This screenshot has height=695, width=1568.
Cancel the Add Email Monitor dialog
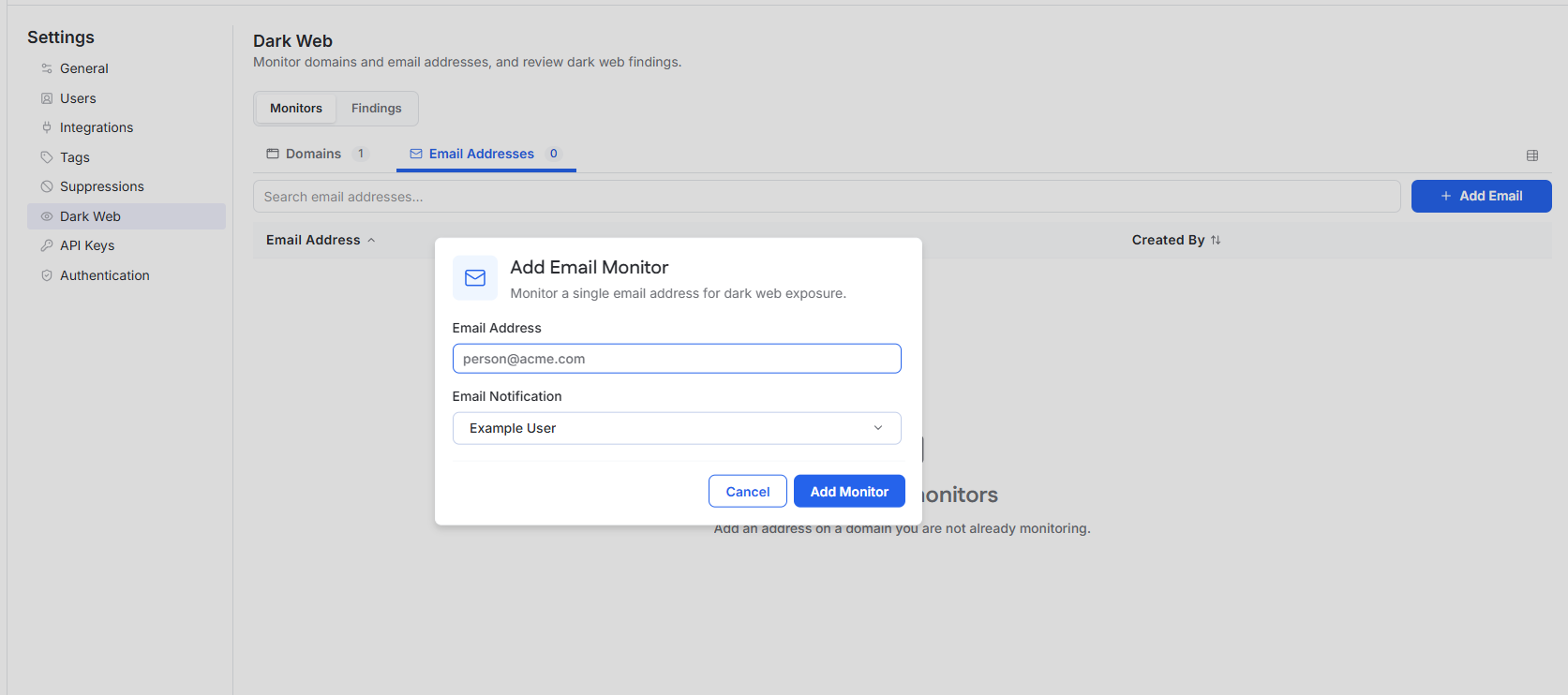point(748,492)
